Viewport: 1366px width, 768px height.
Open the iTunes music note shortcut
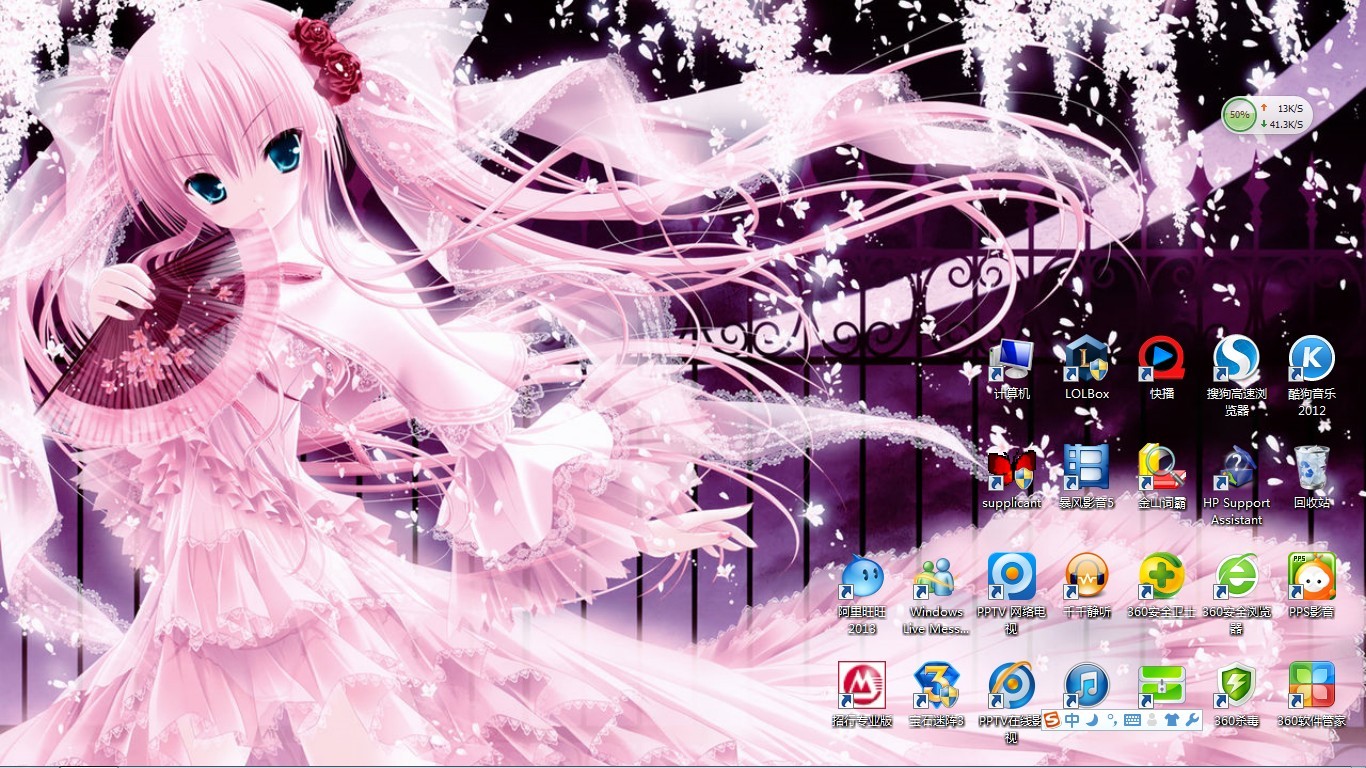1086,685
